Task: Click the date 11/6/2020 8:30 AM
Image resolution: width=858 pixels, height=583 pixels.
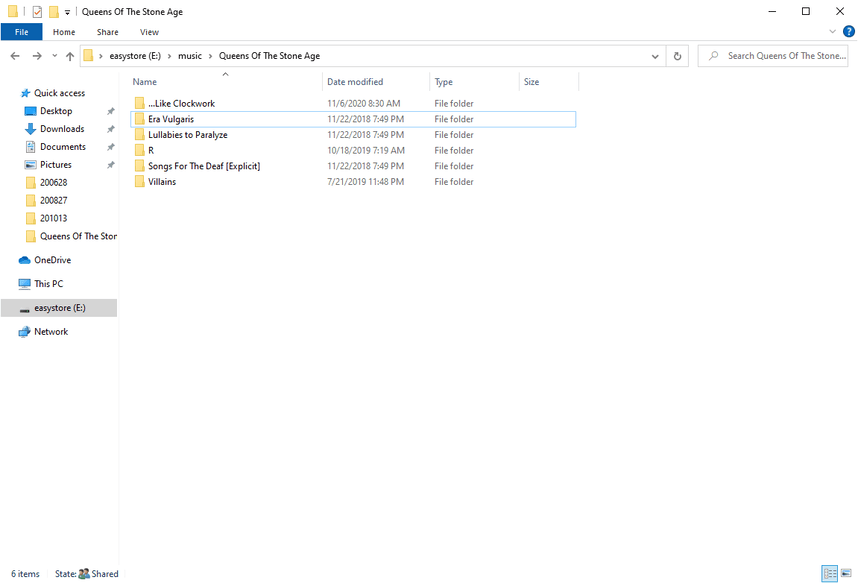Action: point(364,103)
